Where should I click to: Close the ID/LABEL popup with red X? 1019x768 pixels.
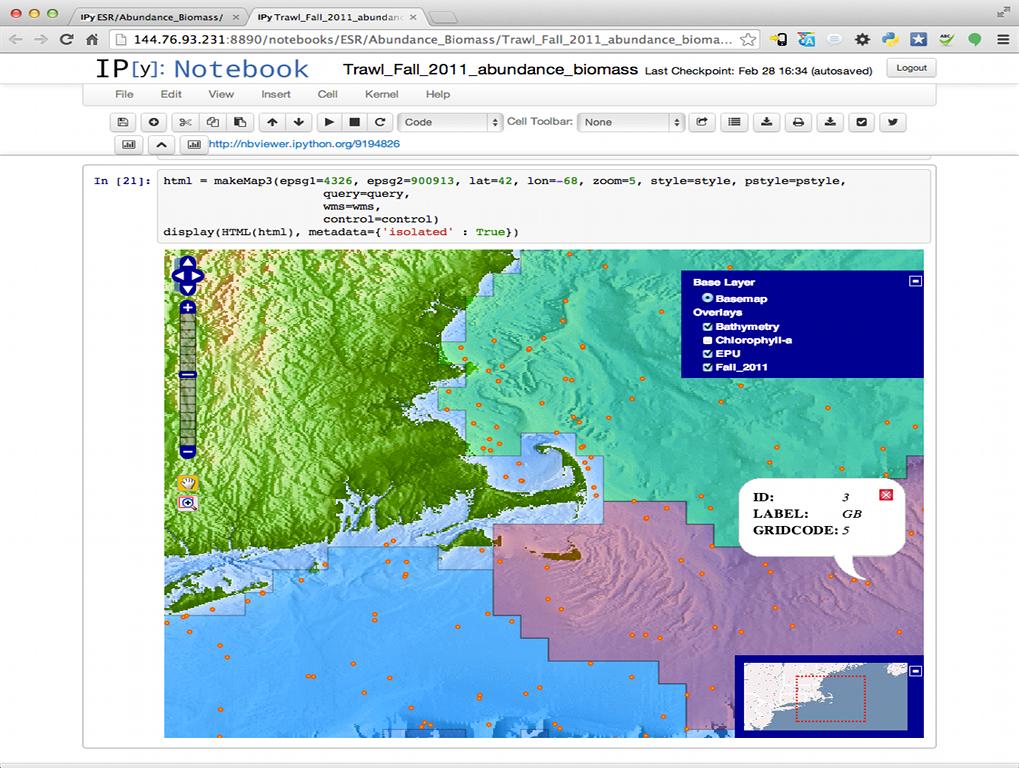pyautogui.click(x=886, y=495)
